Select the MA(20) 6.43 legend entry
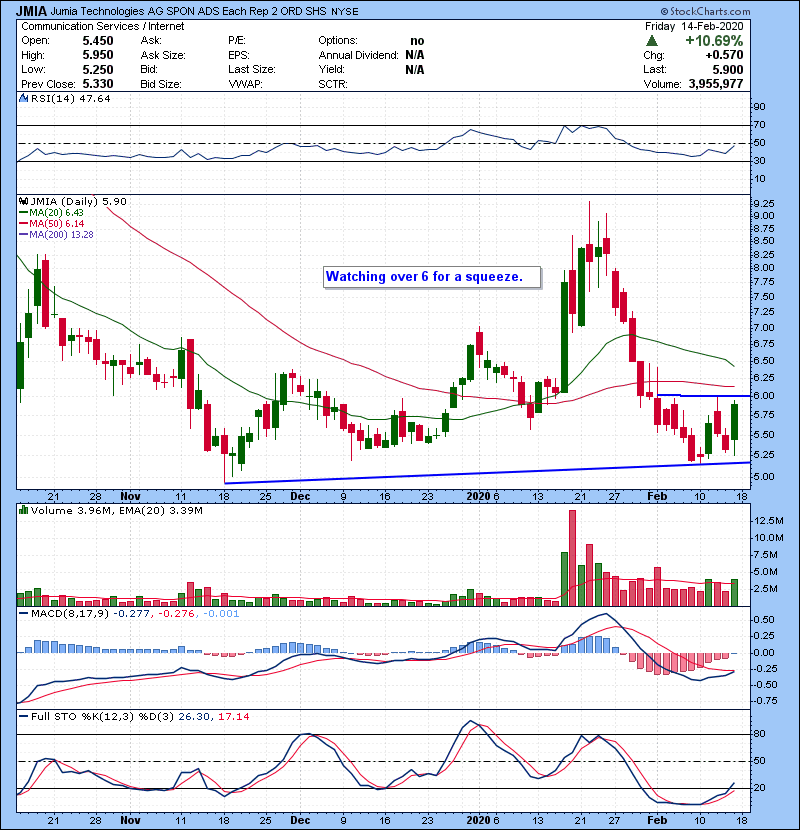This screenshot has height=830, width=800. (x=51, y=213)
